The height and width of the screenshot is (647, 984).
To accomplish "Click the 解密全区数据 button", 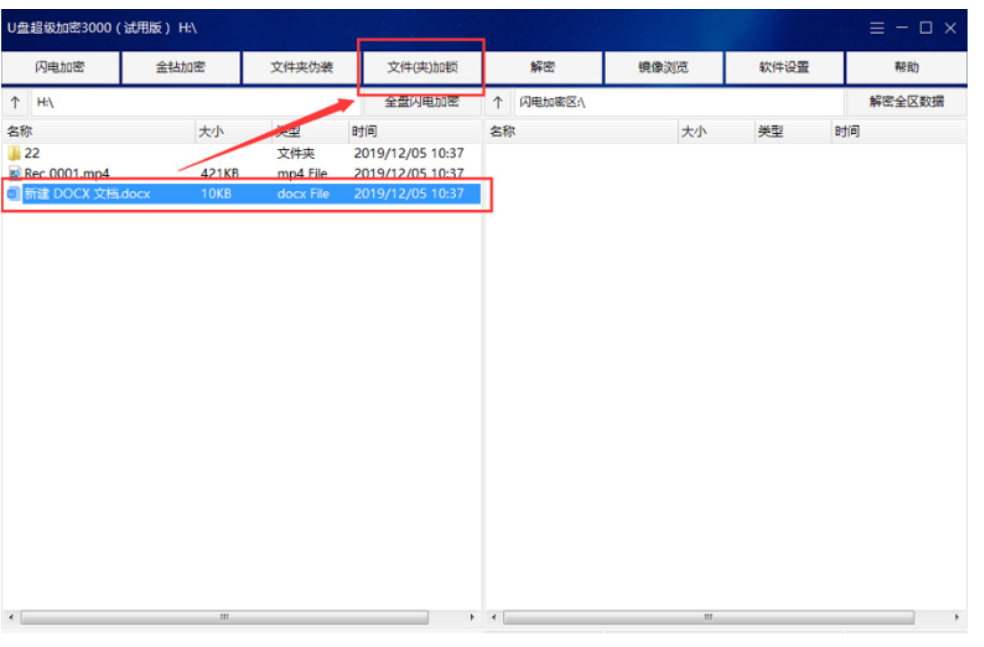I will (x=905, y=102).
